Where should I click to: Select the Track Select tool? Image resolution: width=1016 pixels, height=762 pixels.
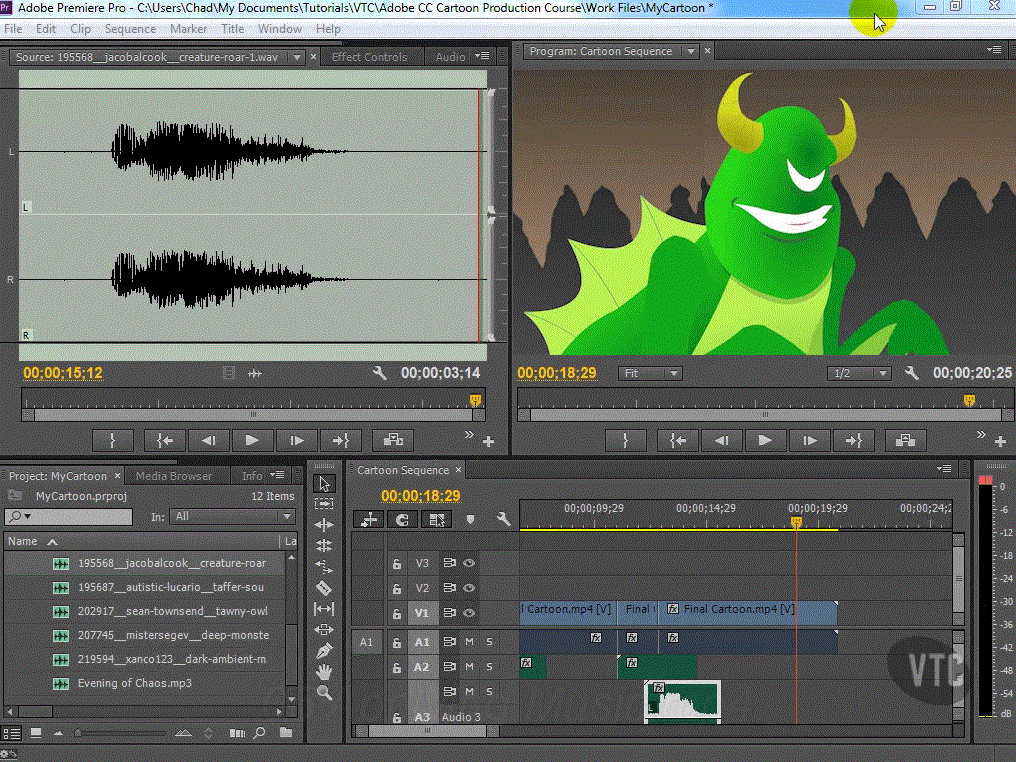tap(324, 503)
